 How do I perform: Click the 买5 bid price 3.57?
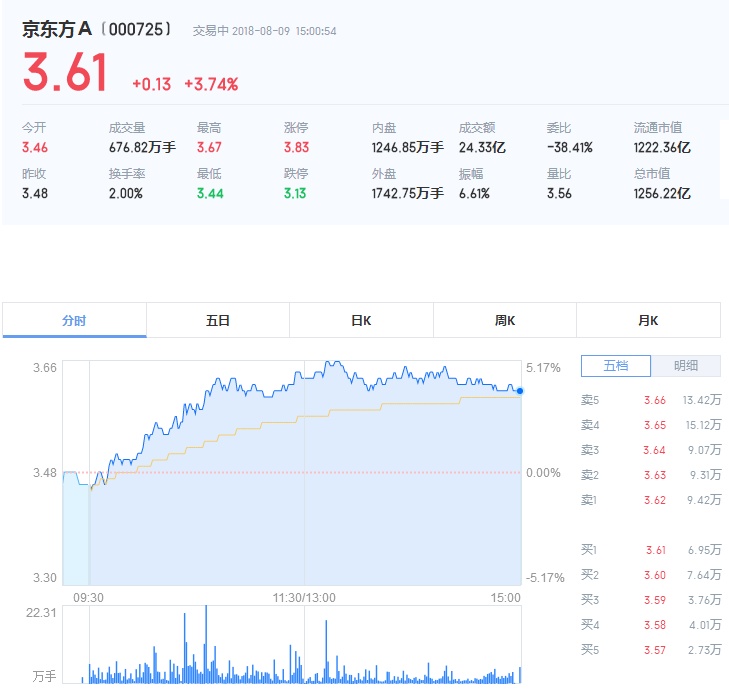click(x=655, y=650)
